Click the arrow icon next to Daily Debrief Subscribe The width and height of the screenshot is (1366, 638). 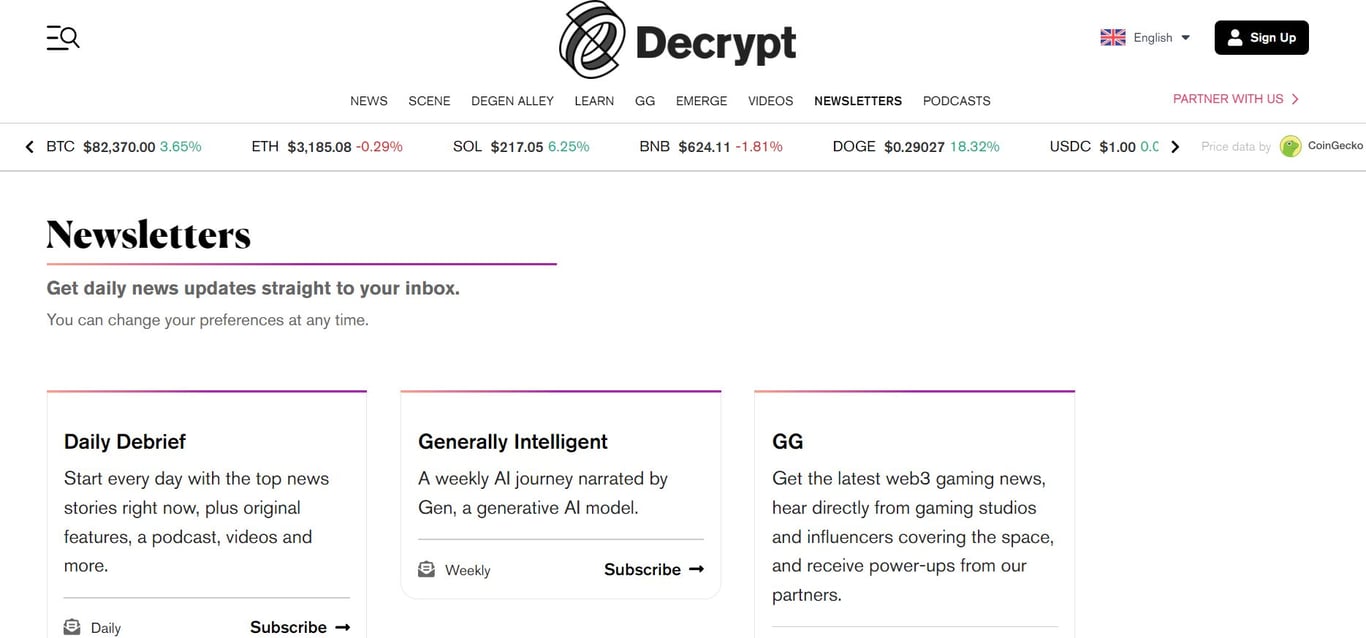pyautogui.click(x=343, y=626)
